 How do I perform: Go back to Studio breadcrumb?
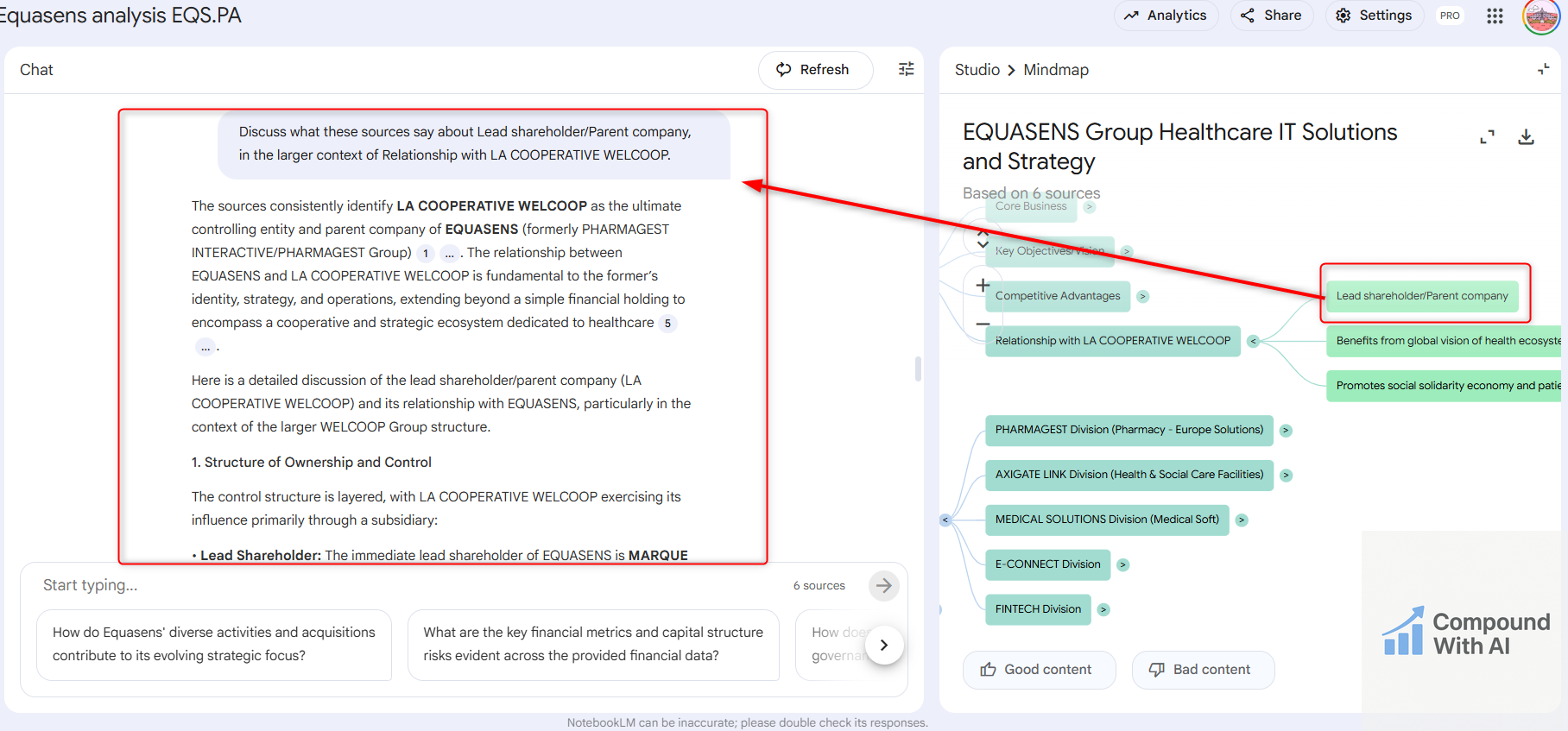pyautogui.click(x=977, y=70)
